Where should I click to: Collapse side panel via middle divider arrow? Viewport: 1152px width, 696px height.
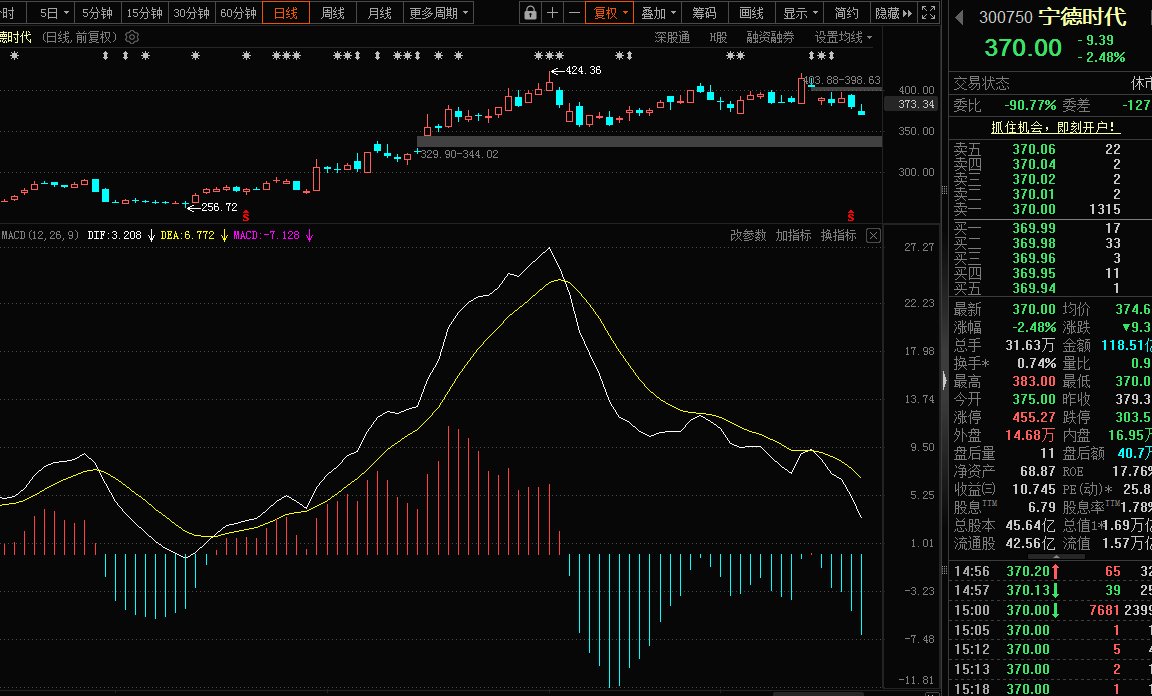pyautogui.click(x=945, y=380)
